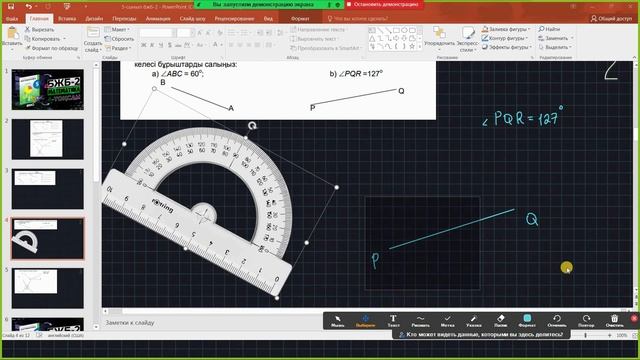Close the Zoom annotation toolbar
The width and height of the screenshot is (640, 360).
click(634, 318)
